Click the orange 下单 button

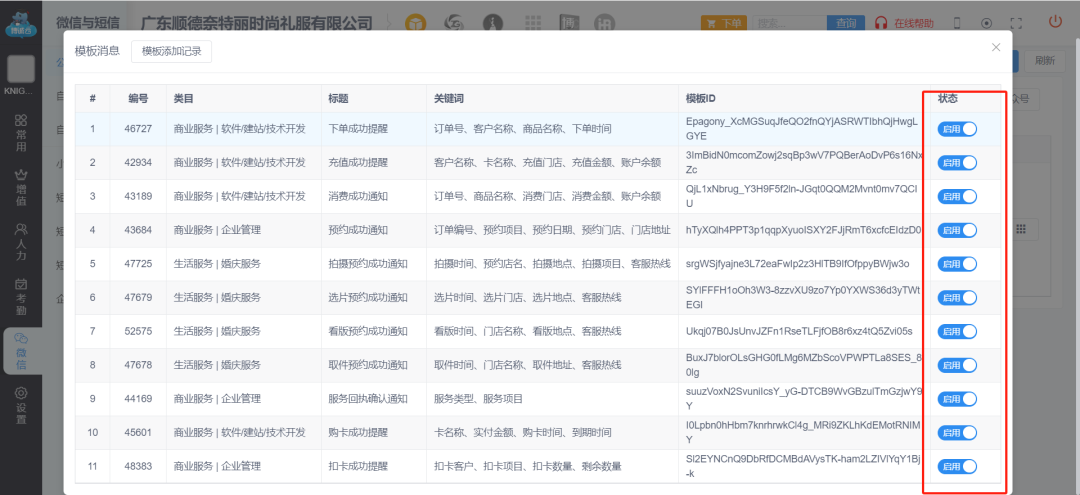point(723,23)
